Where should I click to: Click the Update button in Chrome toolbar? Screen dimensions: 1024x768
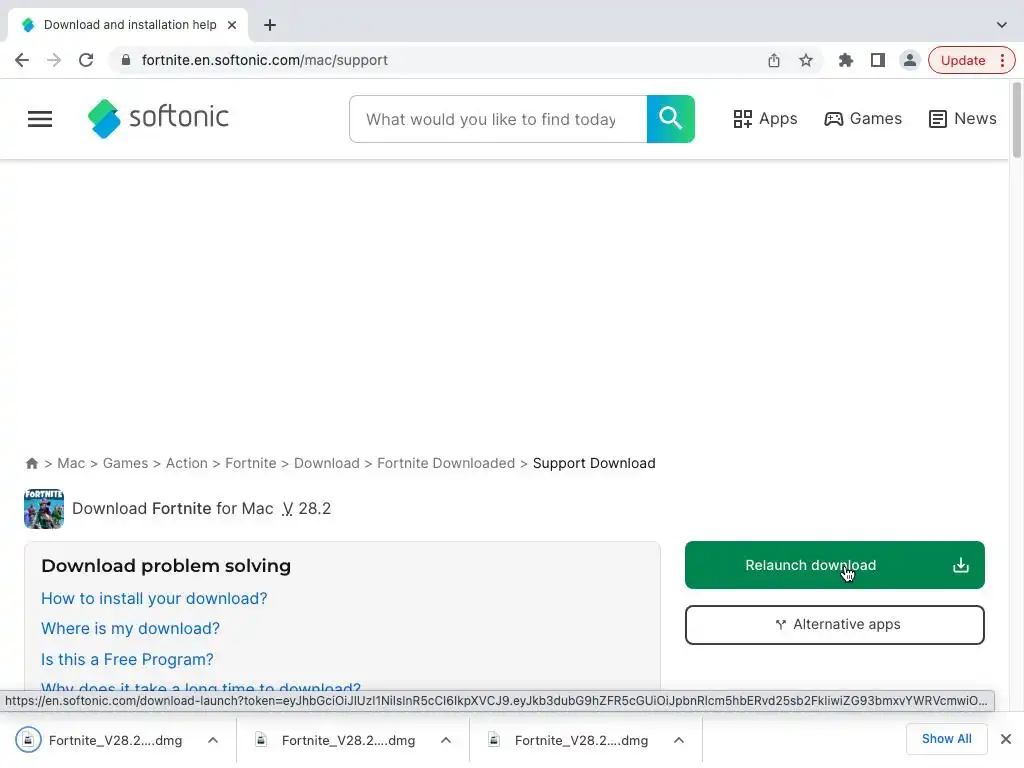pos(971,60)
